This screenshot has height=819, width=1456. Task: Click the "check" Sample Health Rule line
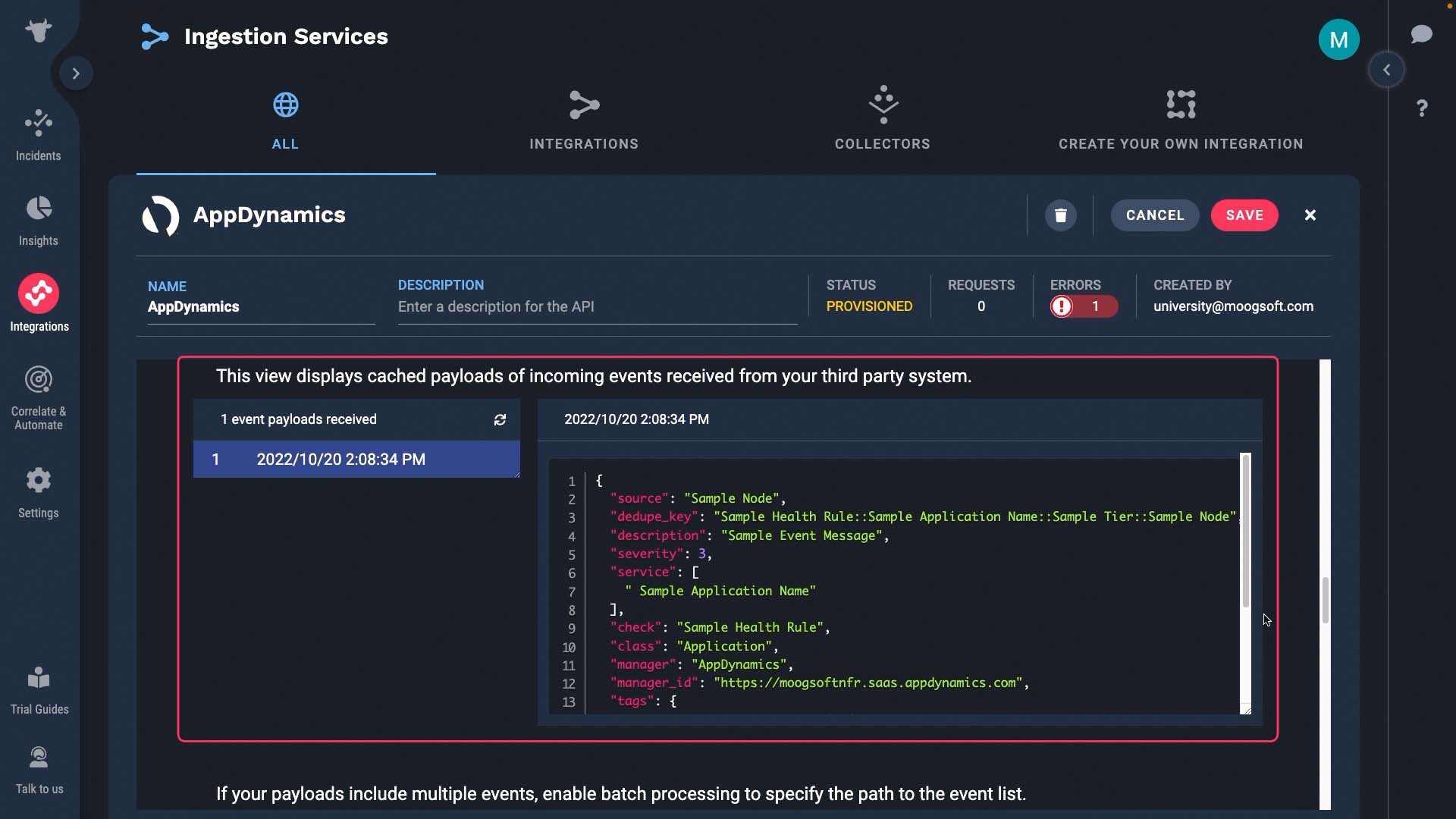point(720,628)
